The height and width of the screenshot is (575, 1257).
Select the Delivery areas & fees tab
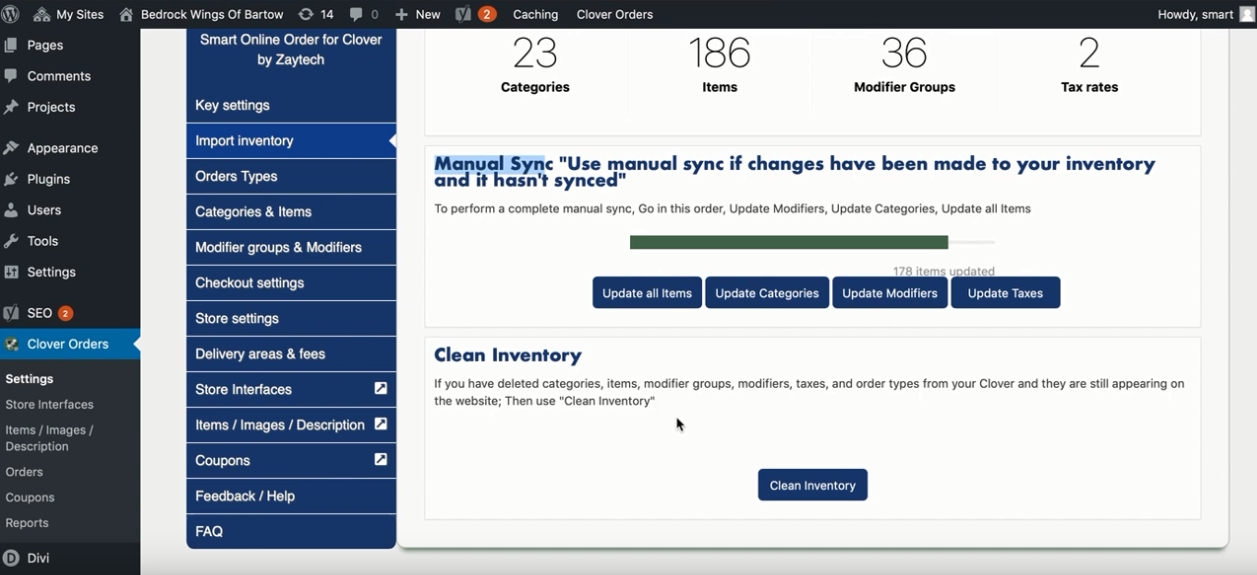[x=291, y=354]
